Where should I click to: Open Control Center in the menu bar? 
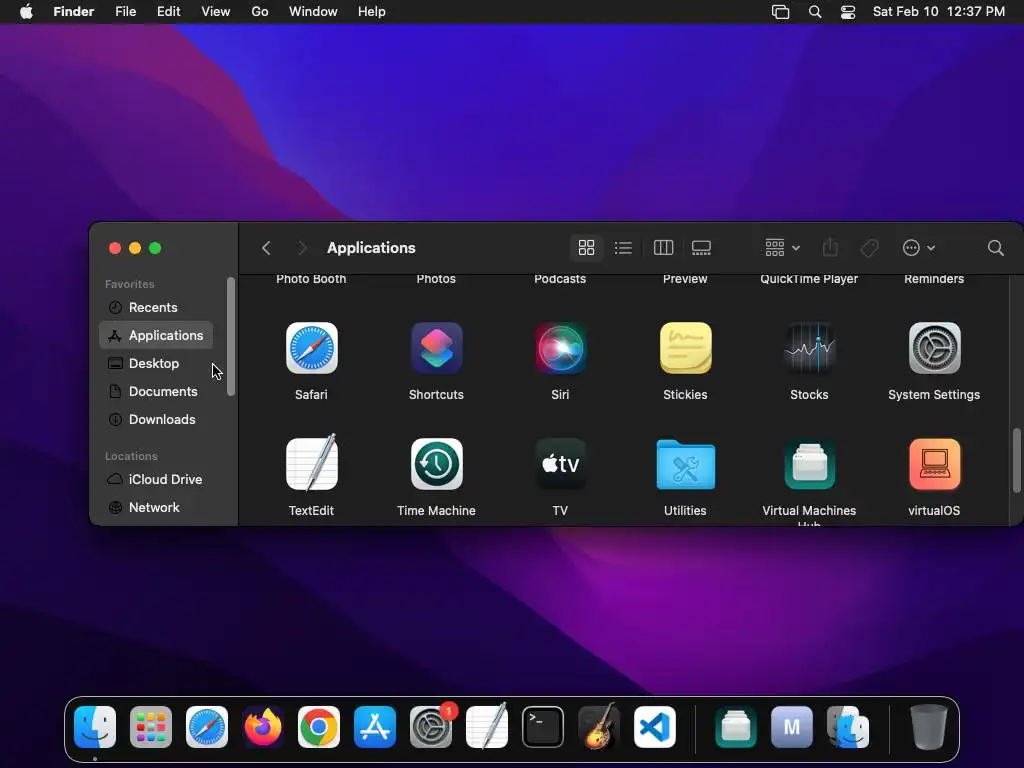click(848, 12)
